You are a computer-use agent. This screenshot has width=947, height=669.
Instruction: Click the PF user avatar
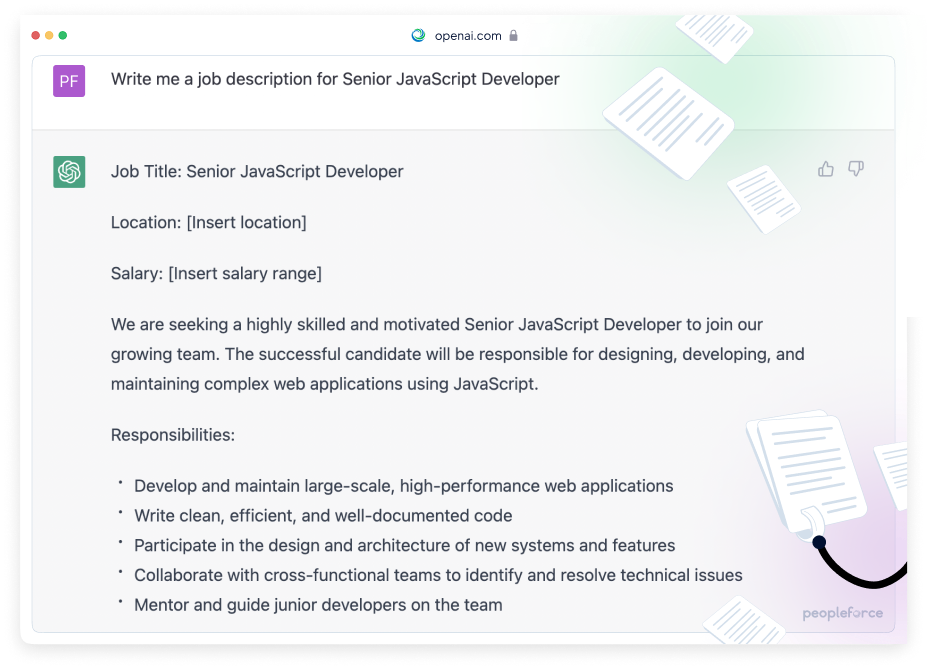tap(69, 81)
